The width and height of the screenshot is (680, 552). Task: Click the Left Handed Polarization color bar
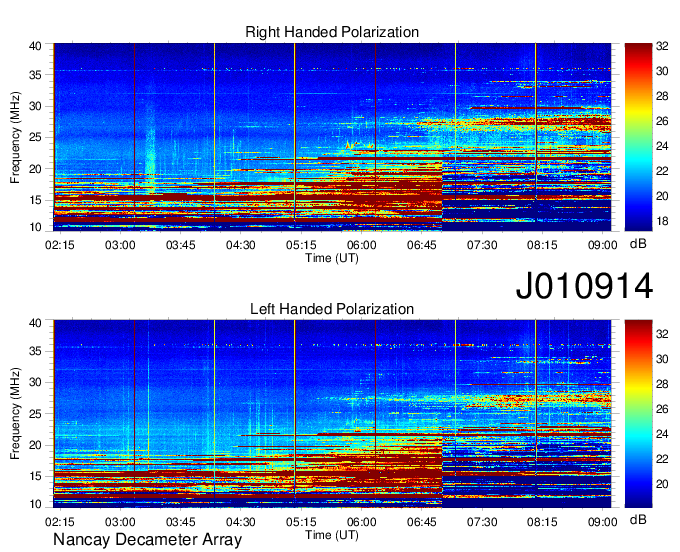(x=638, y=414)
